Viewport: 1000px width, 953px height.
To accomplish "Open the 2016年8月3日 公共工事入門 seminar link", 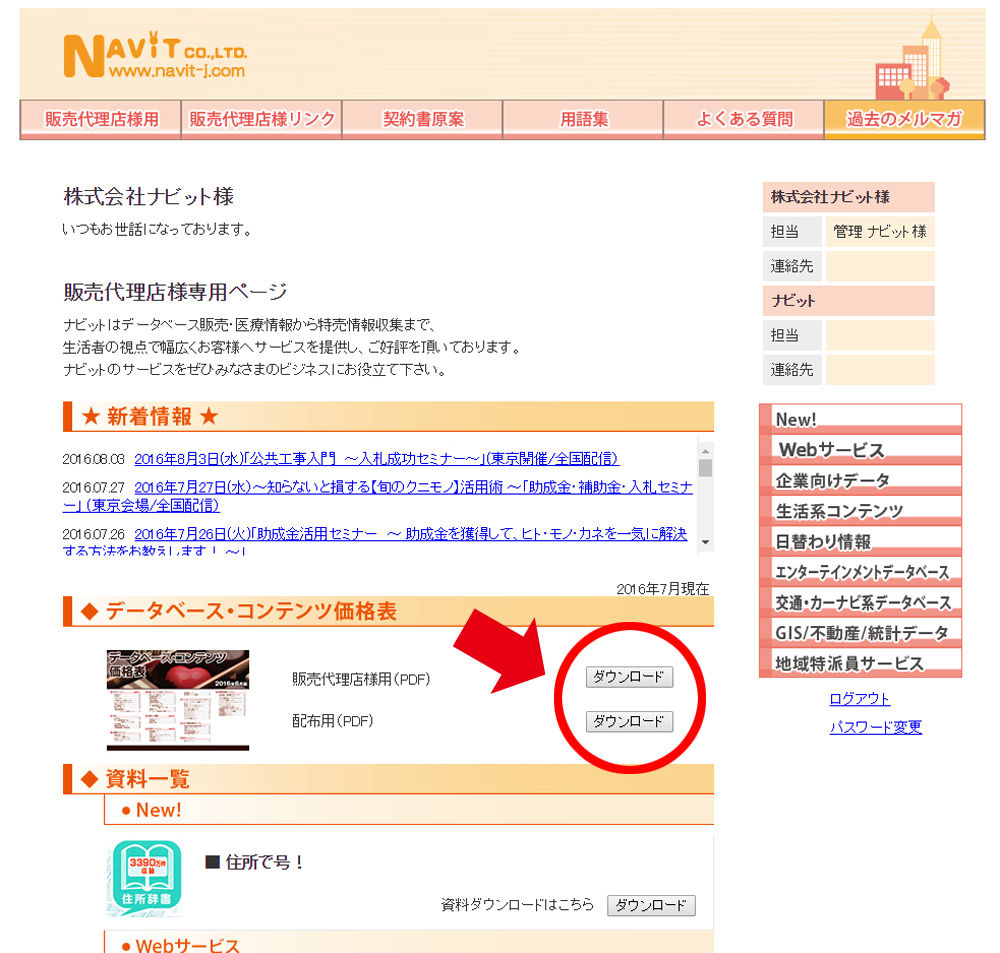I will [x=376, y=459].
